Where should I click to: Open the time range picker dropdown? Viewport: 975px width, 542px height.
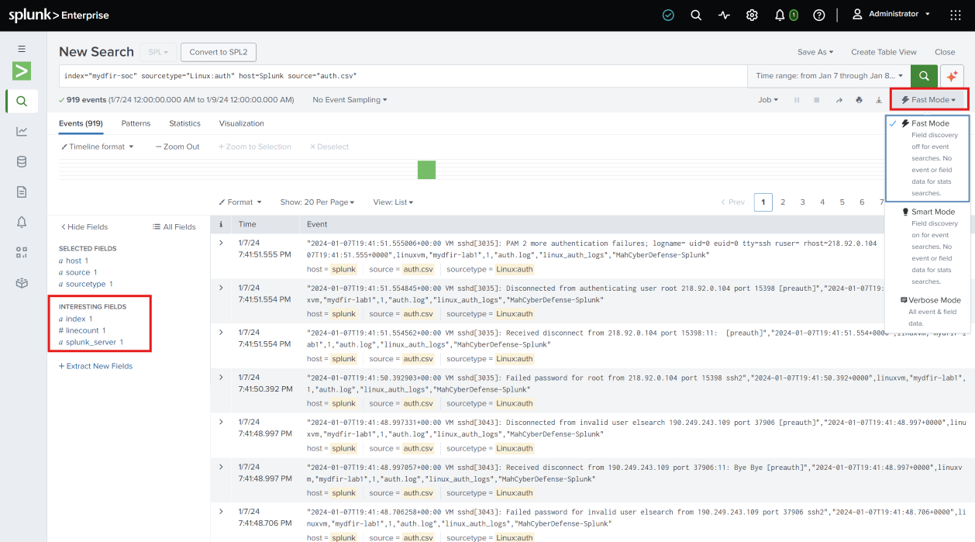pyautogui.click(x=829, y=76)
